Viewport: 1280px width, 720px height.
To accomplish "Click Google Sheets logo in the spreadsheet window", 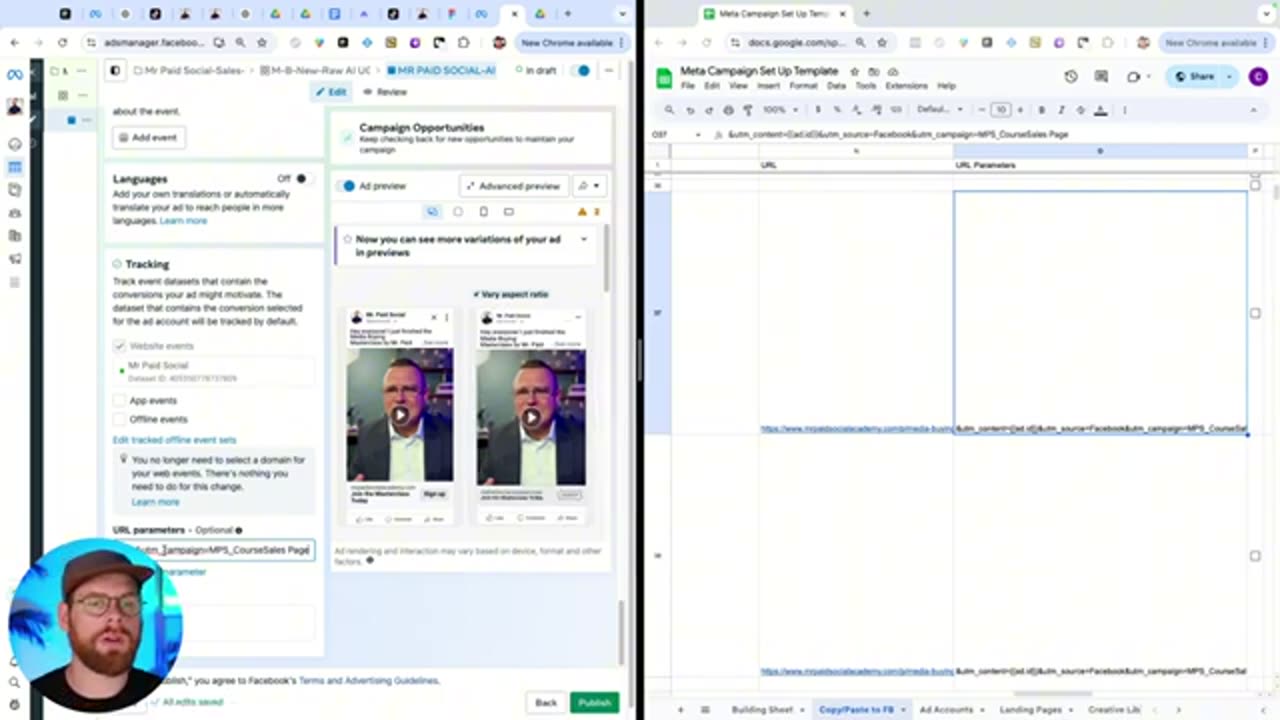I will point(664,78).
